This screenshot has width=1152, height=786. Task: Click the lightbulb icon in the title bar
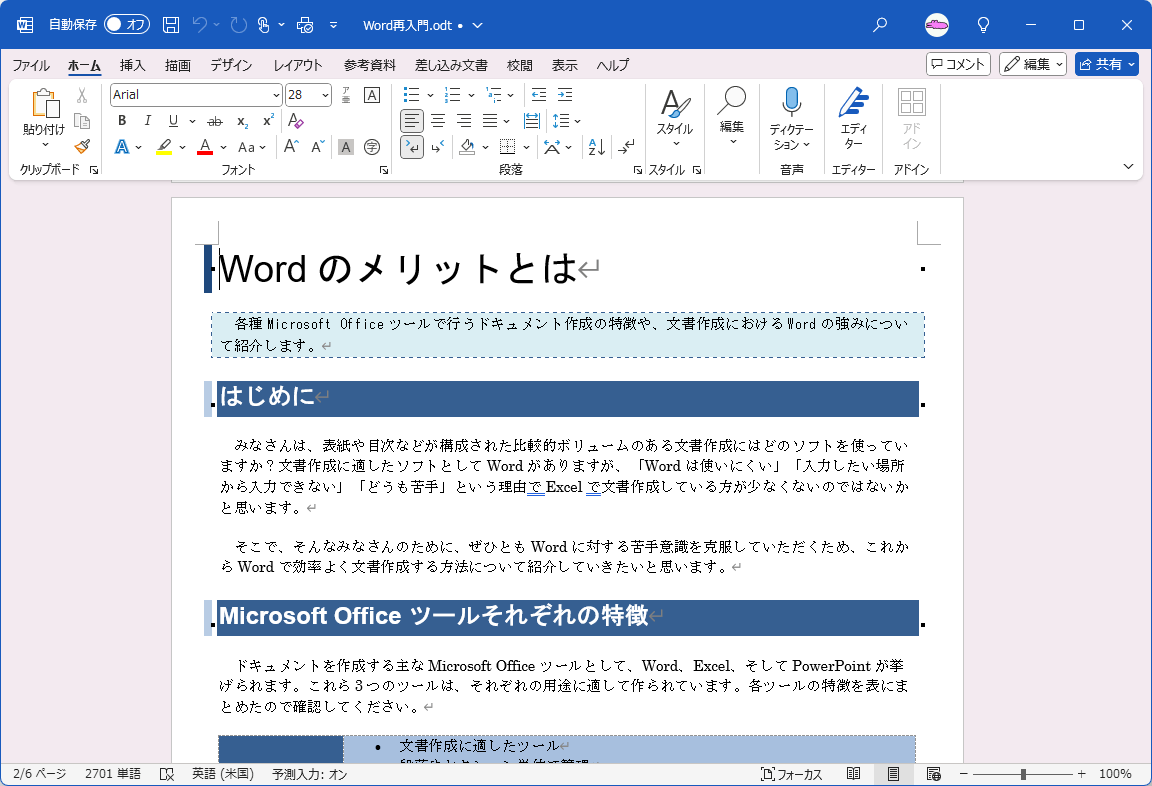coord(983,25)
